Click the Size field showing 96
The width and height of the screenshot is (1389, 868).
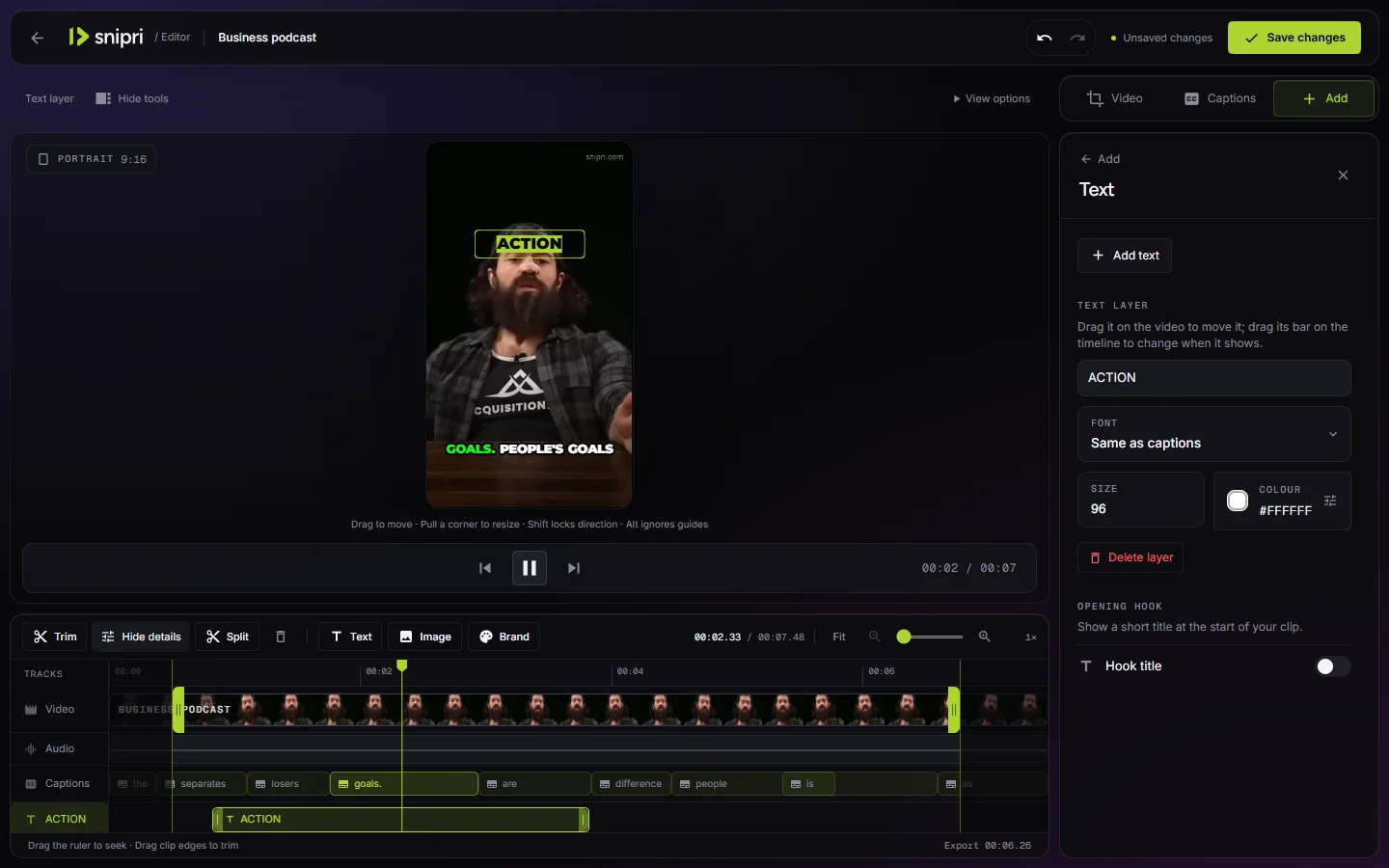pos(1140,500)
